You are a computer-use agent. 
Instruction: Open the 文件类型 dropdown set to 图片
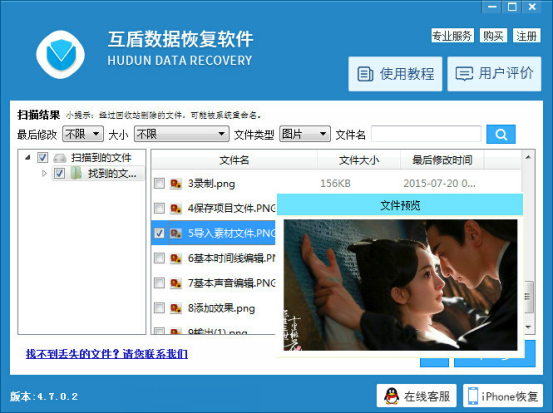[305, 134]
